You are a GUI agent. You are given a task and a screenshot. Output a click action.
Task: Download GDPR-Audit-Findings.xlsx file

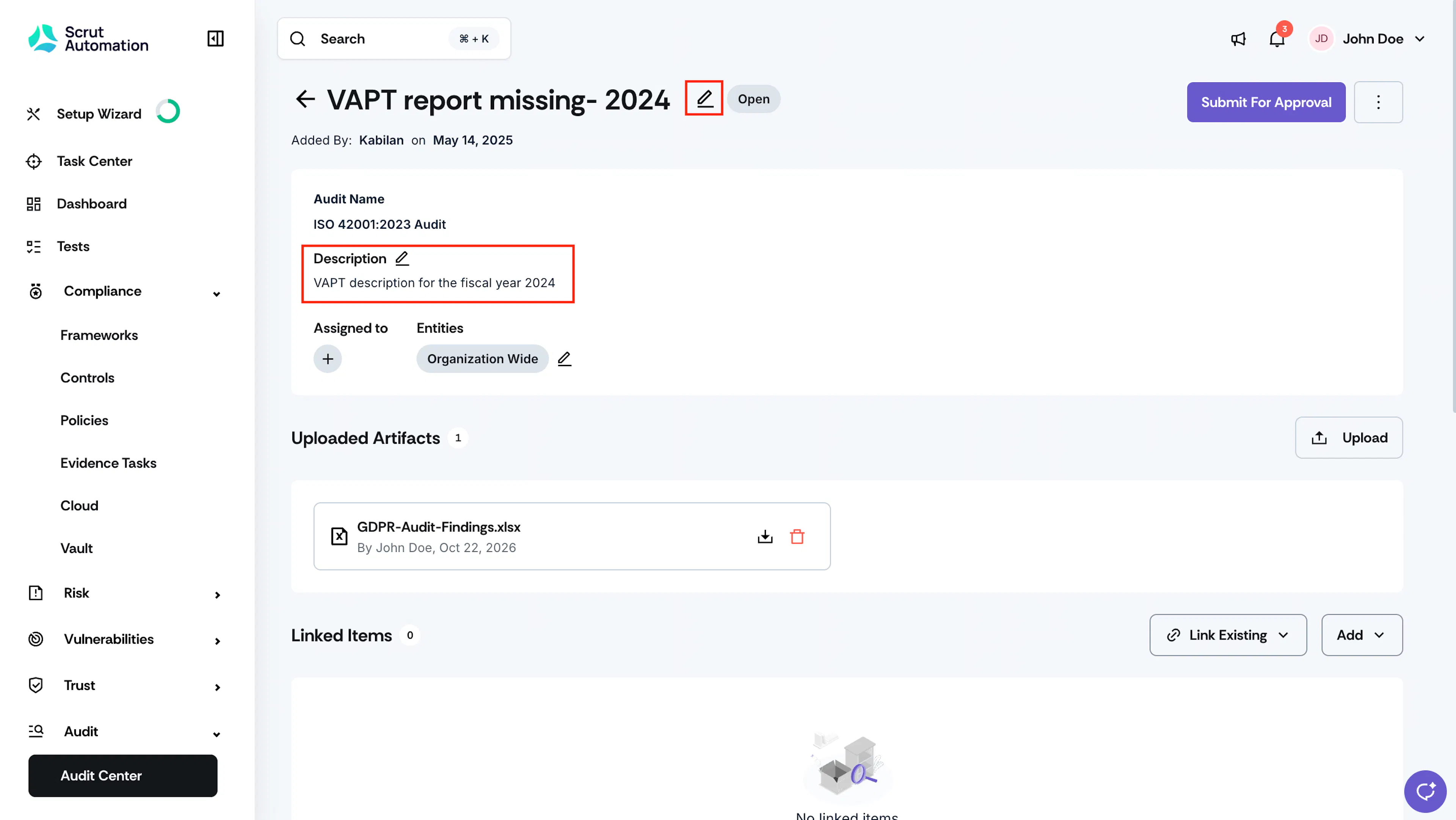tap(765, 536)
